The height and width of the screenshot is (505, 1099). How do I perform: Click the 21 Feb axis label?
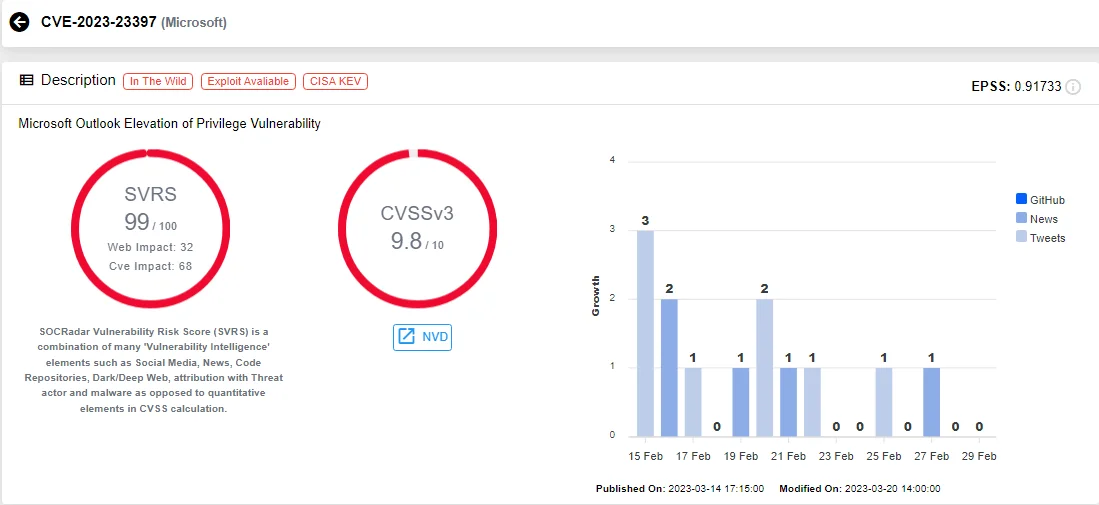point(789,456)
